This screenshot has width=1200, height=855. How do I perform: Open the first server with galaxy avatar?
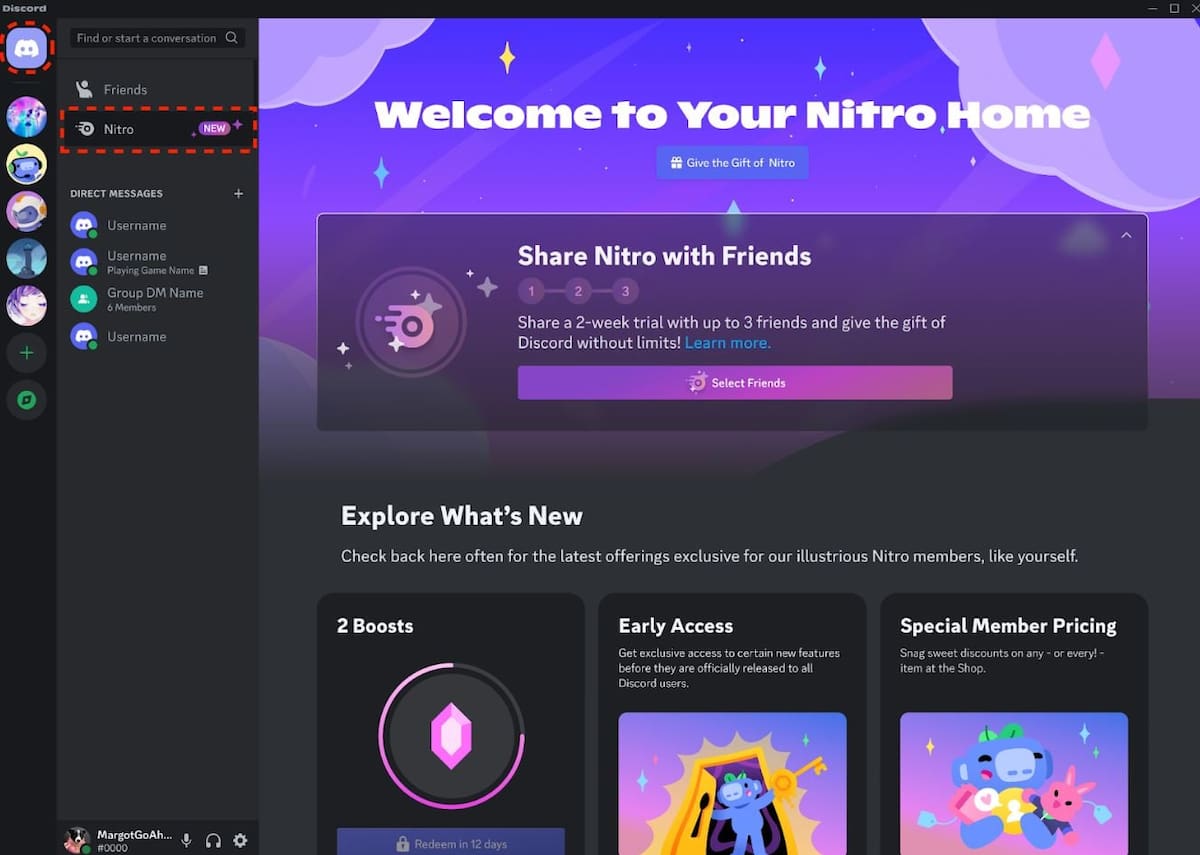point(27,117)
